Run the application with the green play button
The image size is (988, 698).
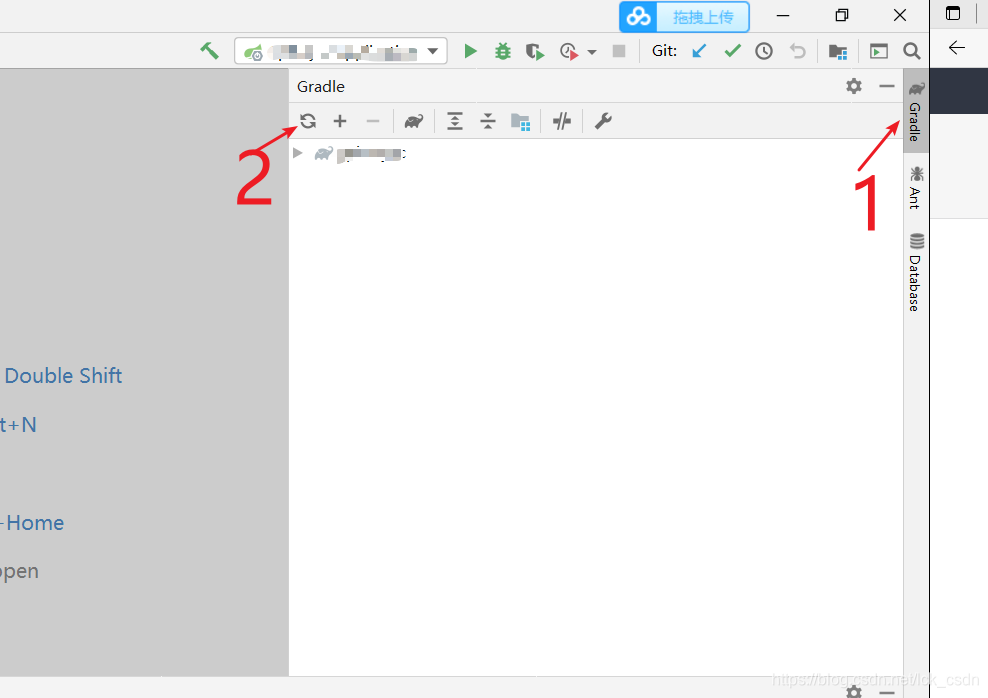pos(470,51)
